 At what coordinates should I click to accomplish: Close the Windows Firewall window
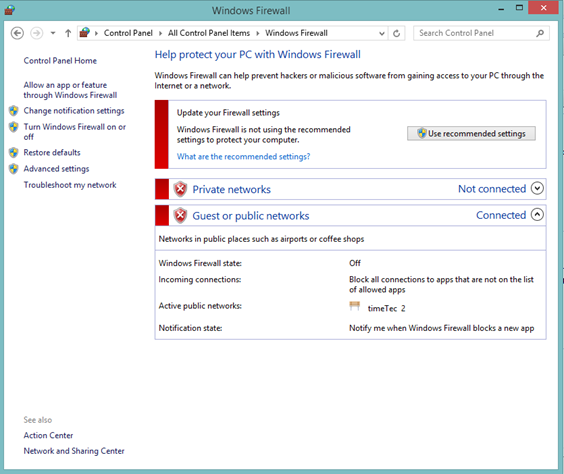point(543,8)
